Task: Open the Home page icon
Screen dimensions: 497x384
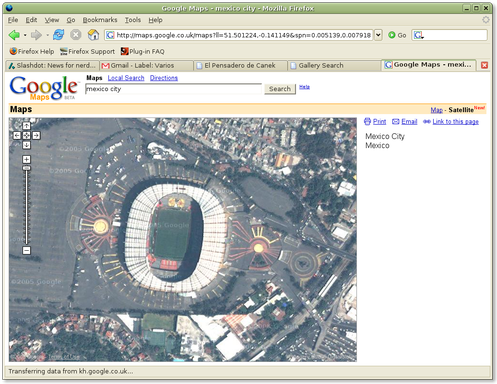Action: pos(93,34)
